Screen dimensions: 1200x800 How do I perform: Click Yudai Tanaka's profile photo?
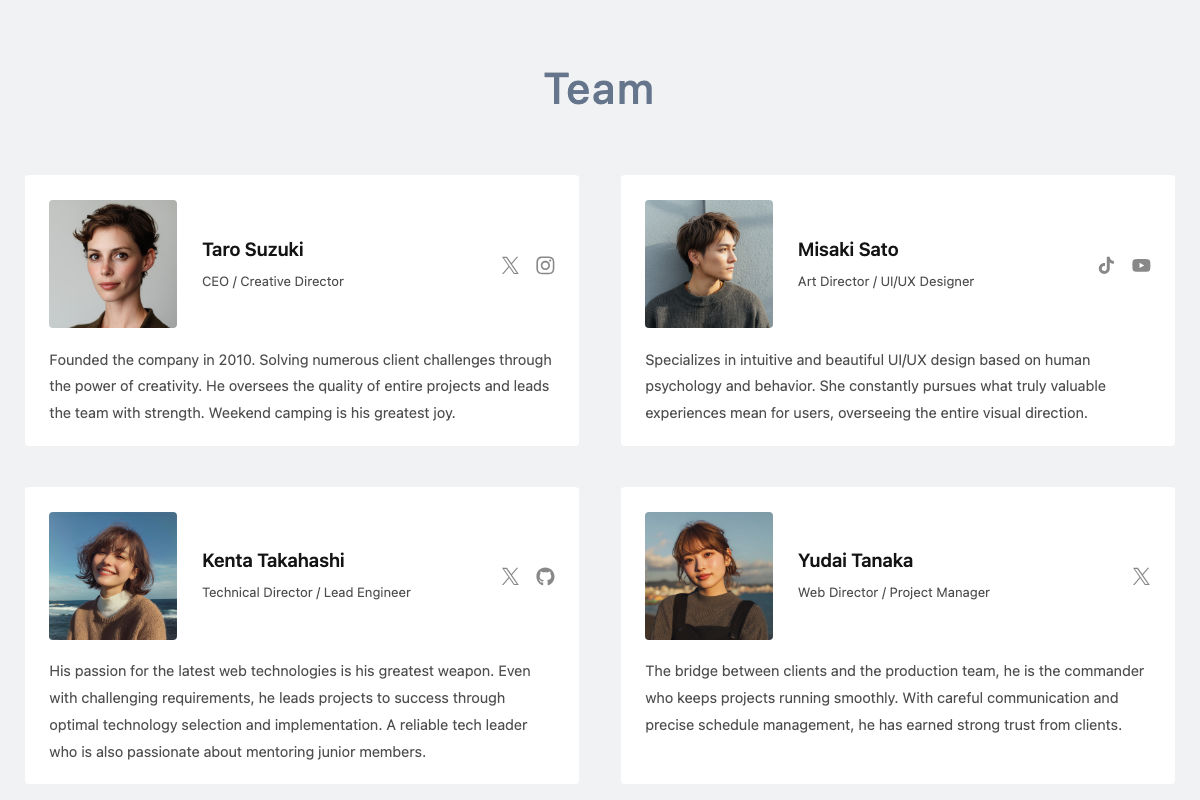click(x=709, y=576)
